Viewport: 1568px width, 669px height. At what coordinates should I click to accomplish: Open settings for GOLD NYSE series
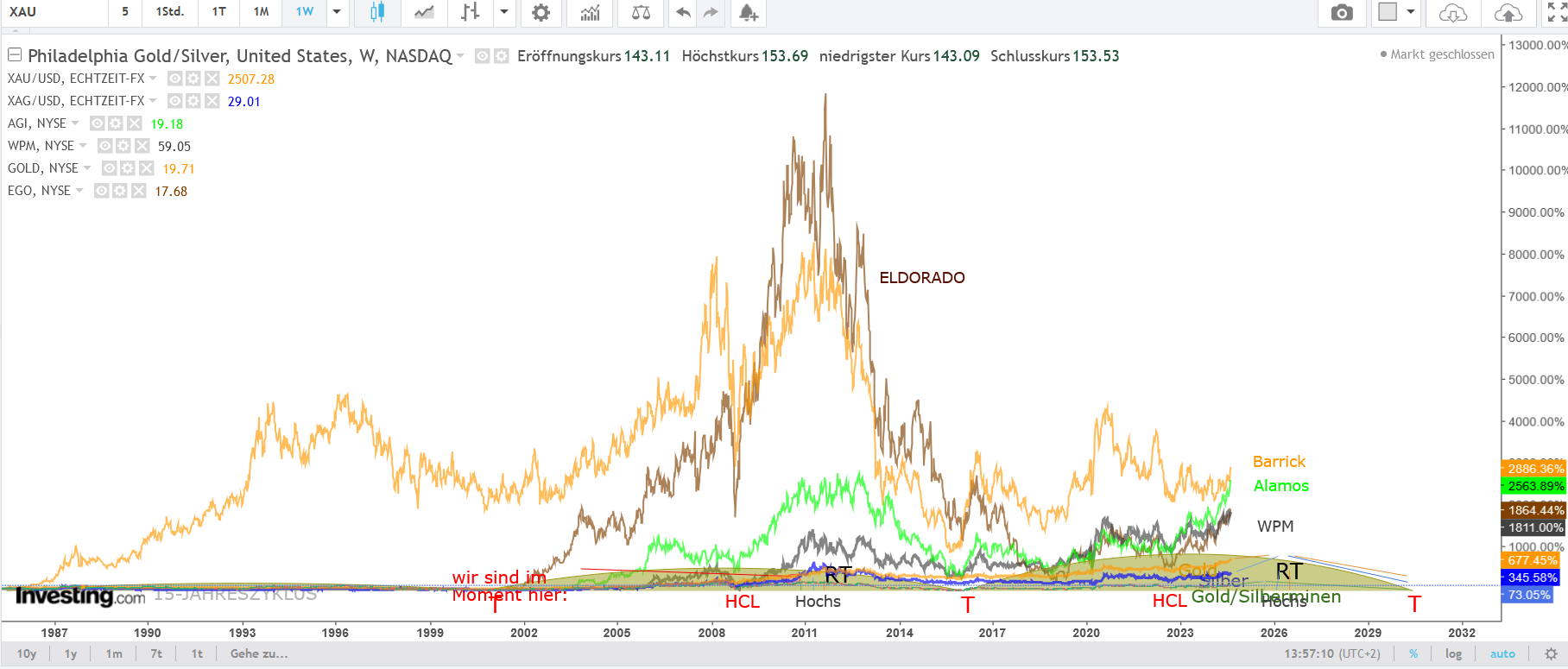point(128,168)
